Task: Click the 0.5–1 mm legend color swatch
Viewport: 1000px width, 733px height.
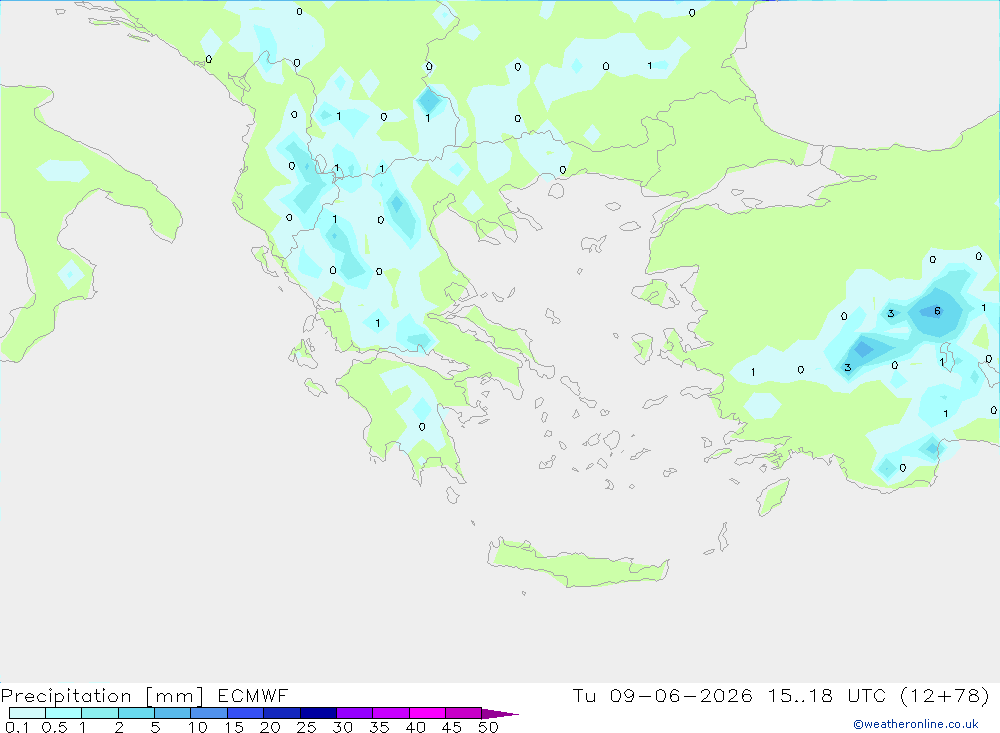Action: [64, 713]
